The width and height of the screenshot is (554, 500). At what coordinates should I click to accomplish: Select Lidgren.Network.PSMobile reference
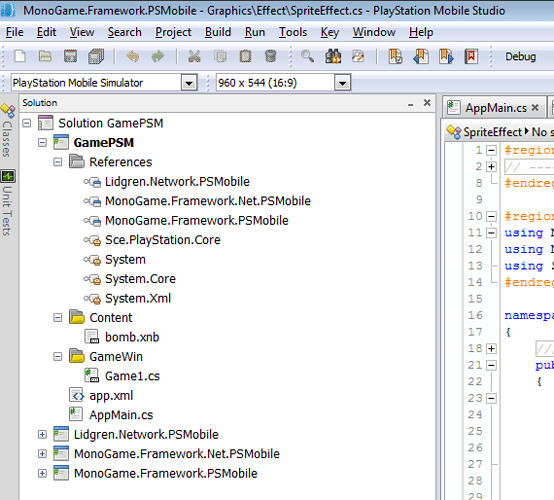(x=177, y=182)
